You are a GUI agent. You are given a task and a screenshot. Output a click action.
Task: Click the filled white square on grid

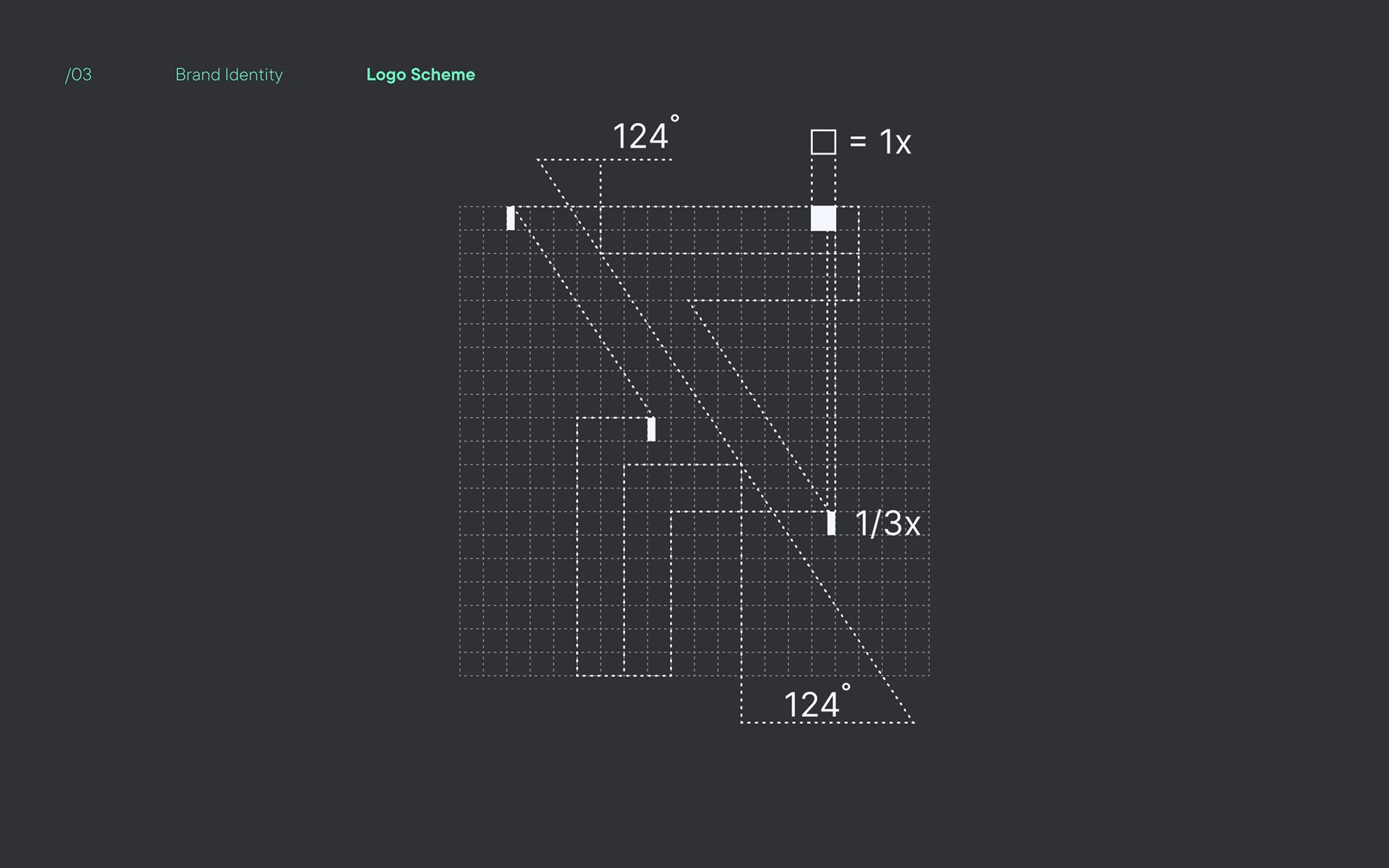[823, 218]
